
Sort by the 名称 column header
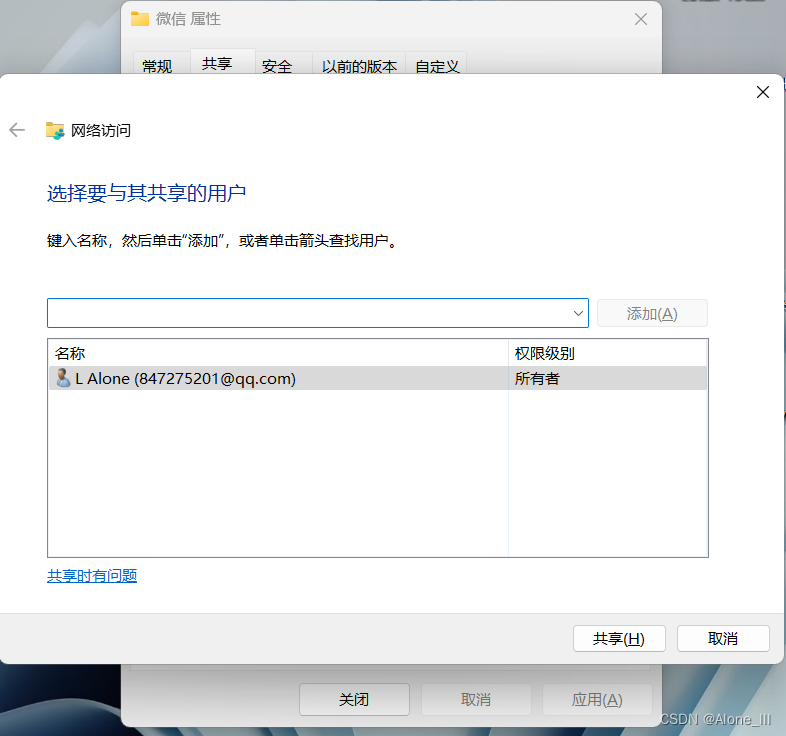click(278, 353)
